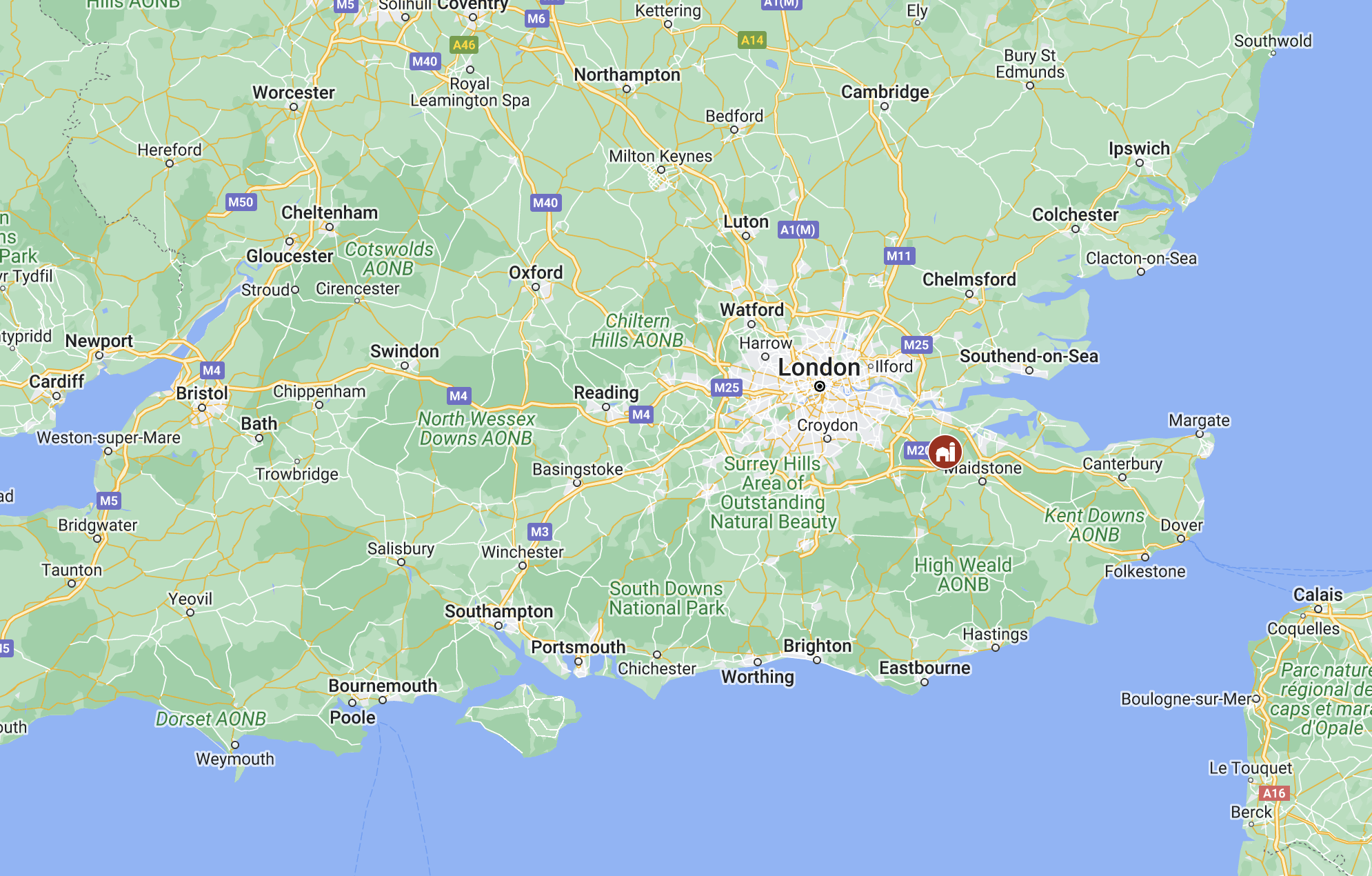Click the South Downs National Park label
The width and height of the screenshot is (1372, 876).
(667, 598)
